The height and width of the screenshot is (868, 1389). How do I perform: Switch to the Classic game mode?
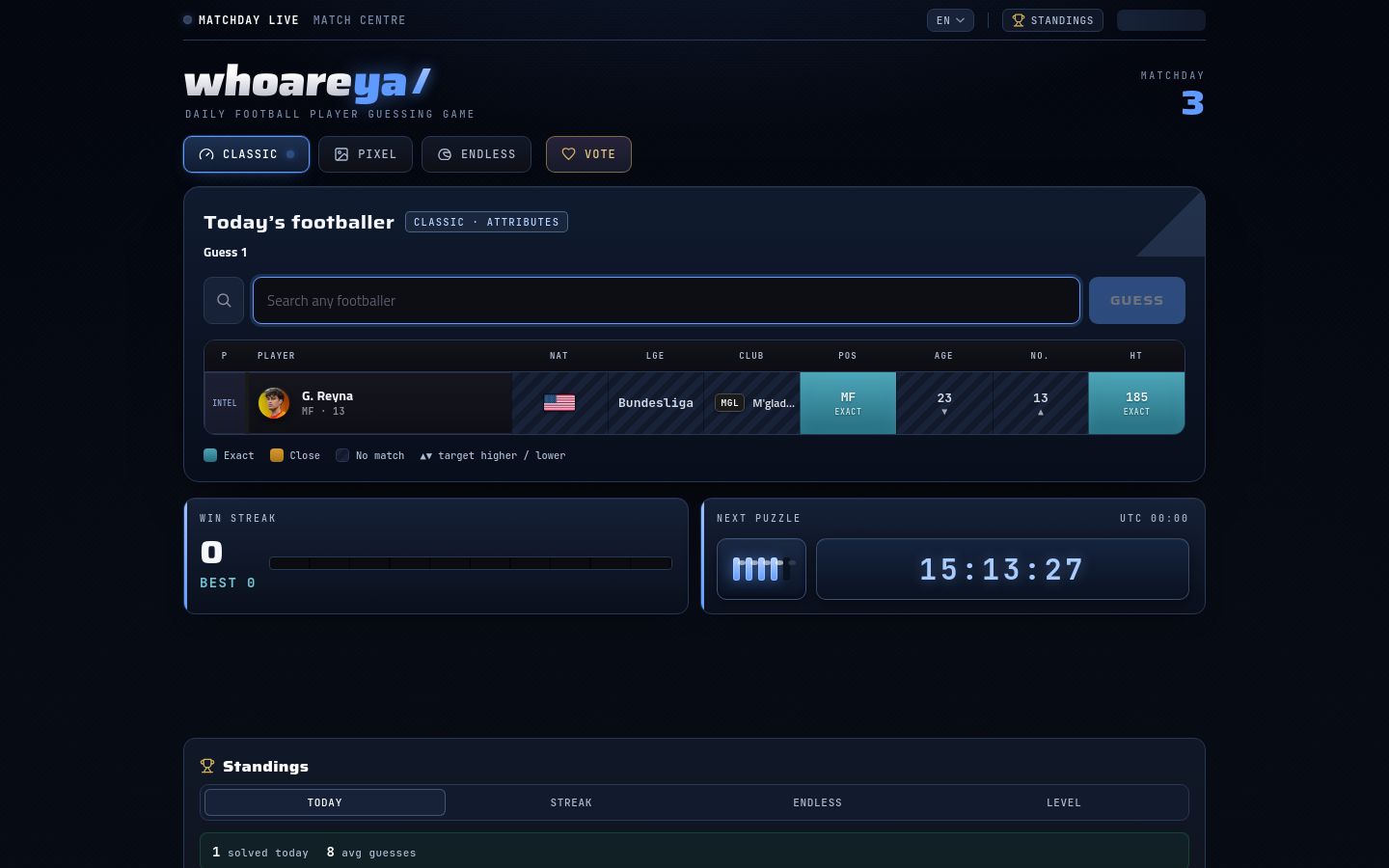tap(247, 154)
